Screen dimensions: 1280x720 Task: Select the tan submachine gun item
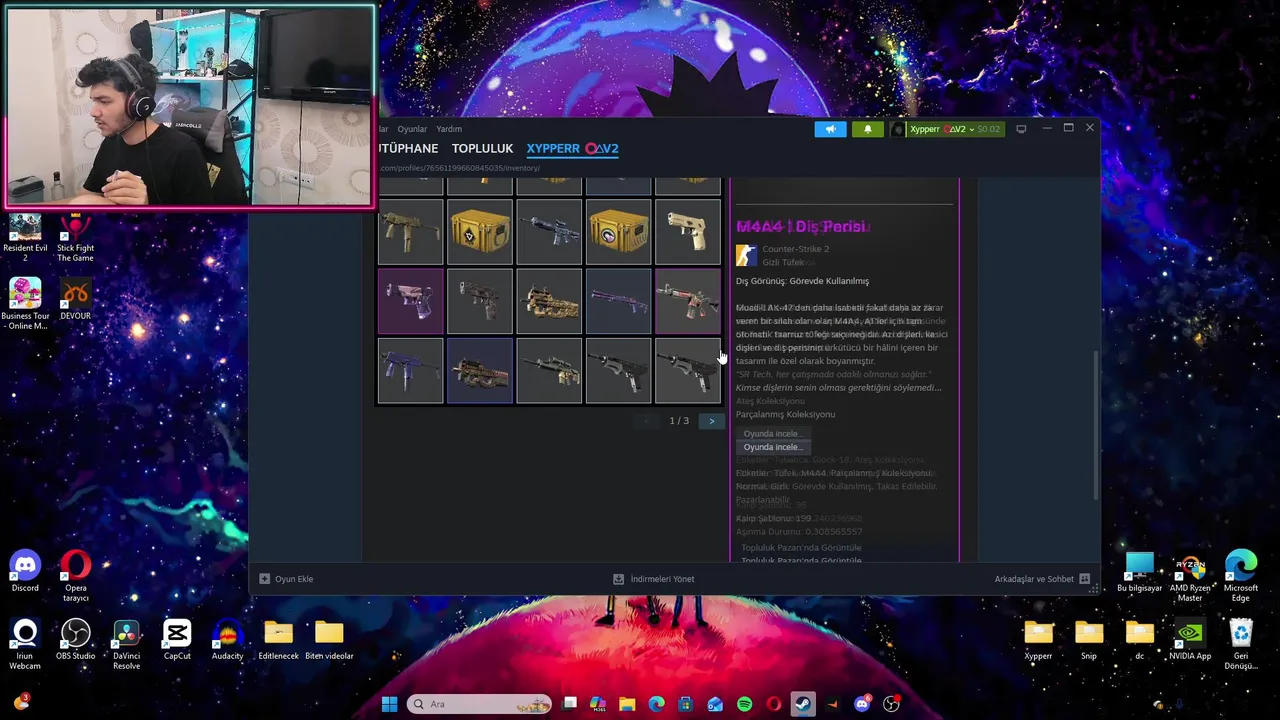[x=411, y=231]
